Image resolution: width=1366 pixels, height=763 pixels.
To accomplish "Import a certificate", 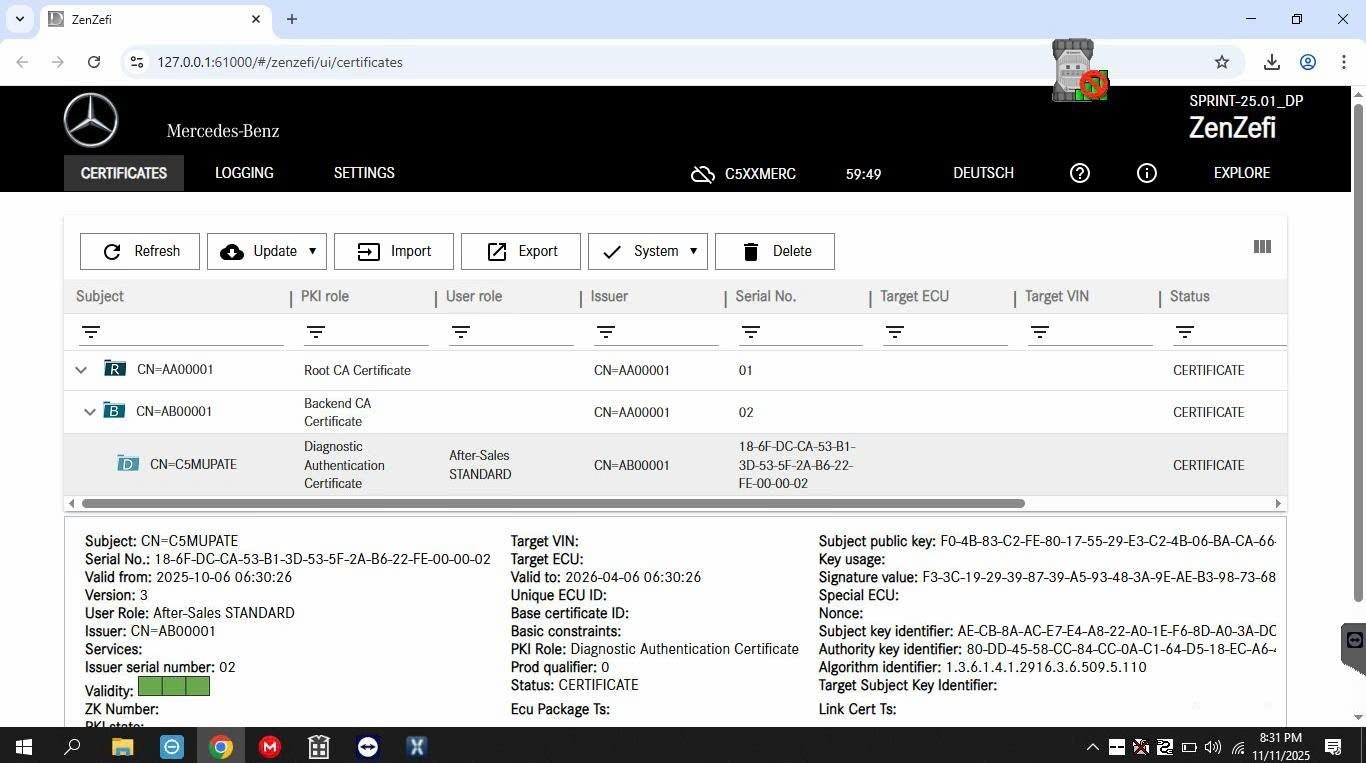I will pos(394,251).
